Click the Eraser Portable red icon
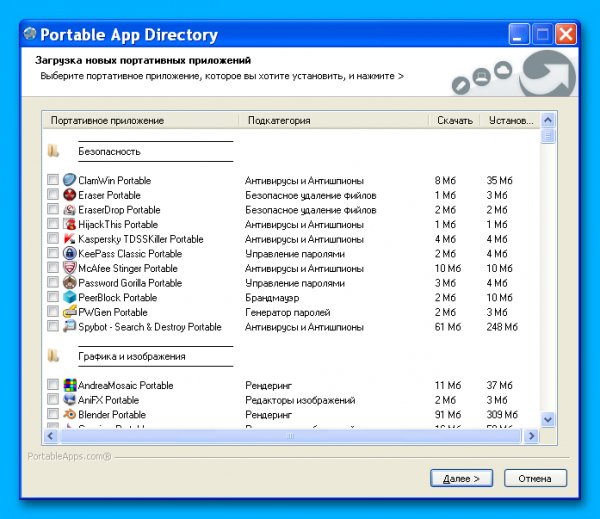600x519 pixels. coord(70,194)
